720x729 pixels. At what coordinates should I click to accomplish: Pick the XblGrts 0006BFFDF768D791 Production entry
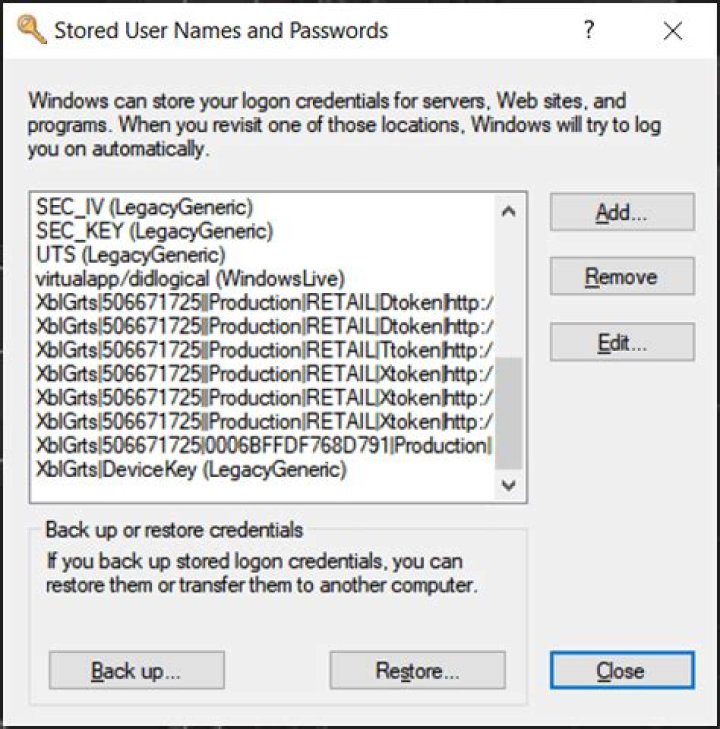264,445
